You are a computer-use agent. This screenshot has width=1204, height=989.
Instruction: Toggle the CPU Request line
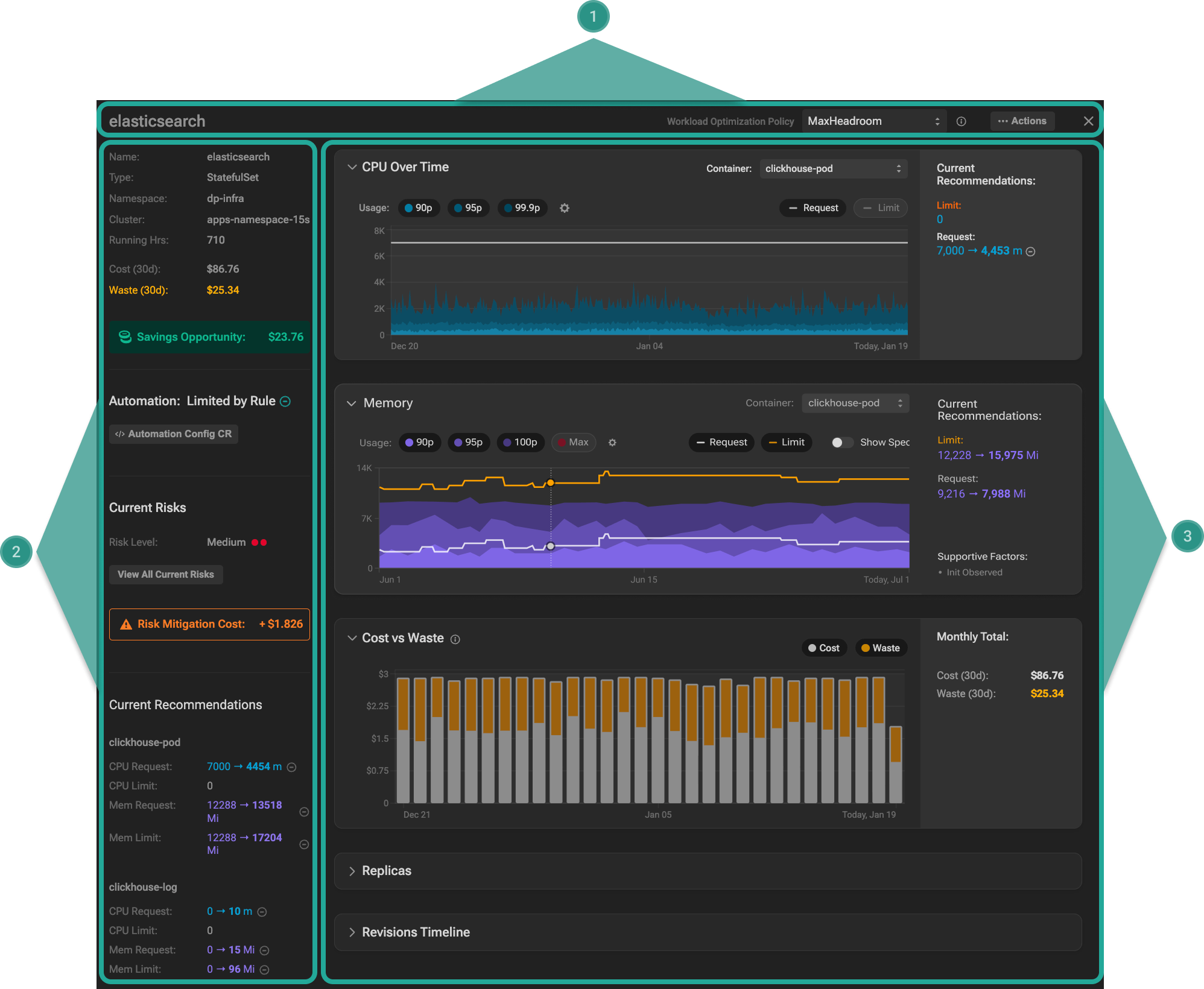point(813,208)
